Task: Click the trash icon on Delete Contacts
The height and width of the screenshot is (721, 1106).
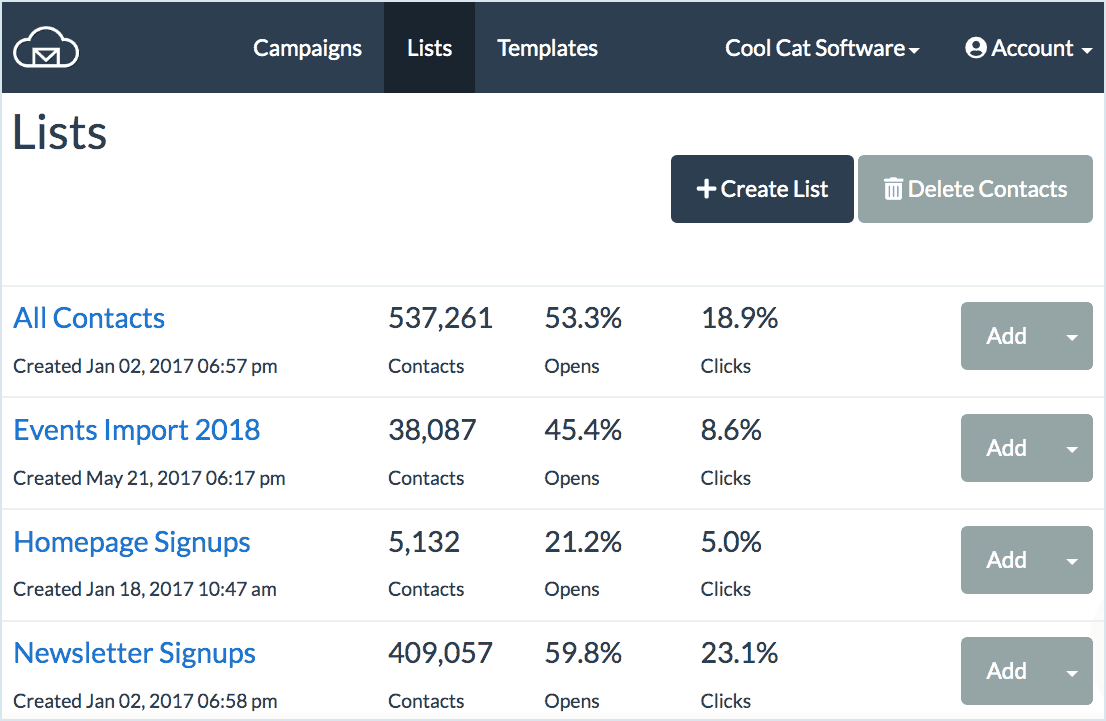Action: coord(893,189)
